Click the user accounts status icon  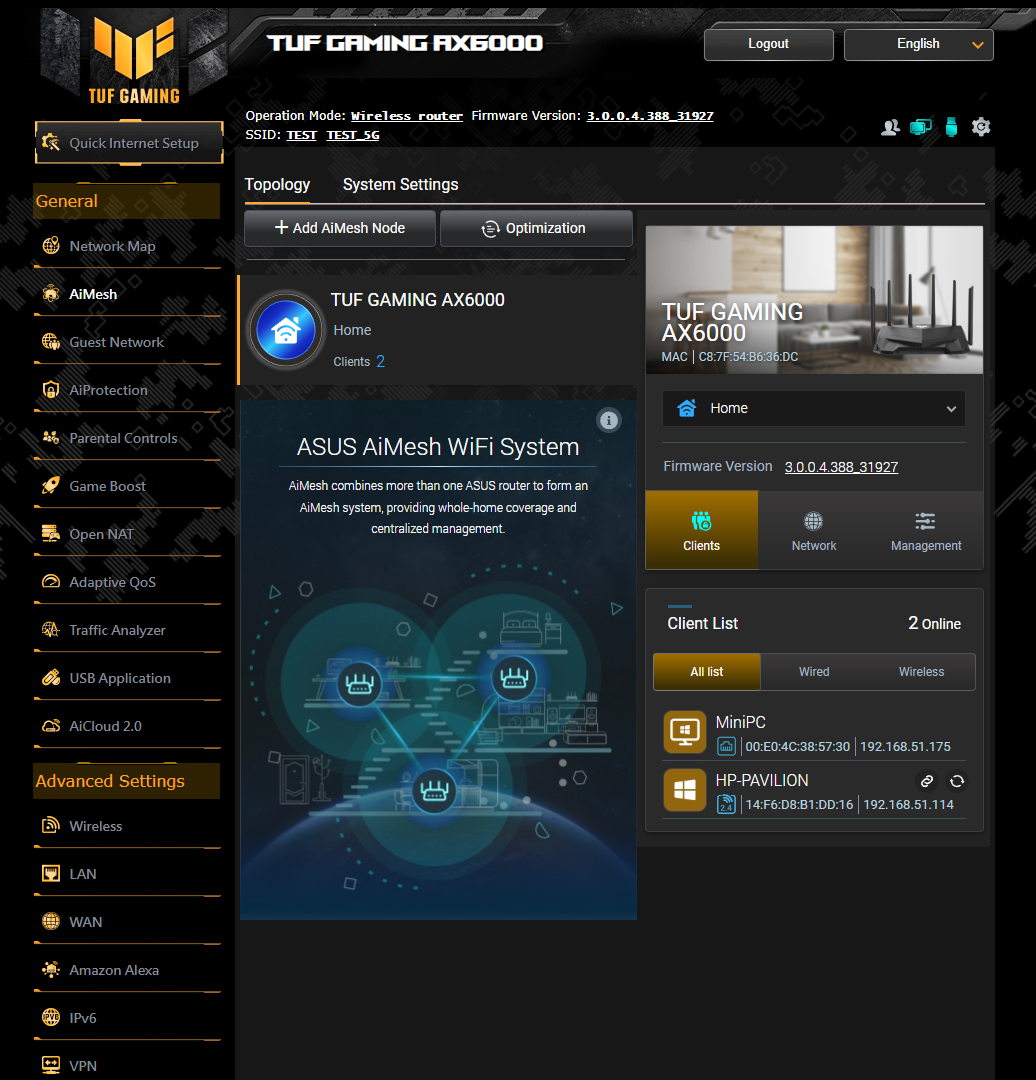[891, 127]
